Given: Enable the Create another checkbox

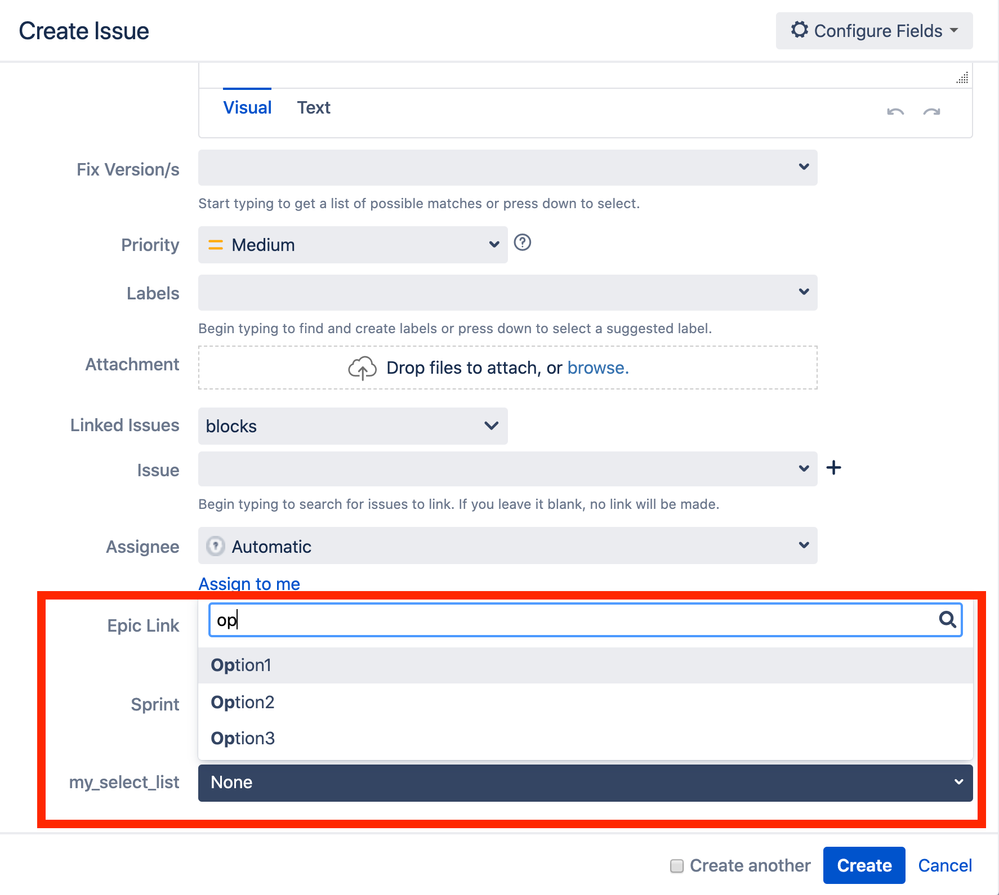Looking at the screenshot, I should (x=677, y=866).
